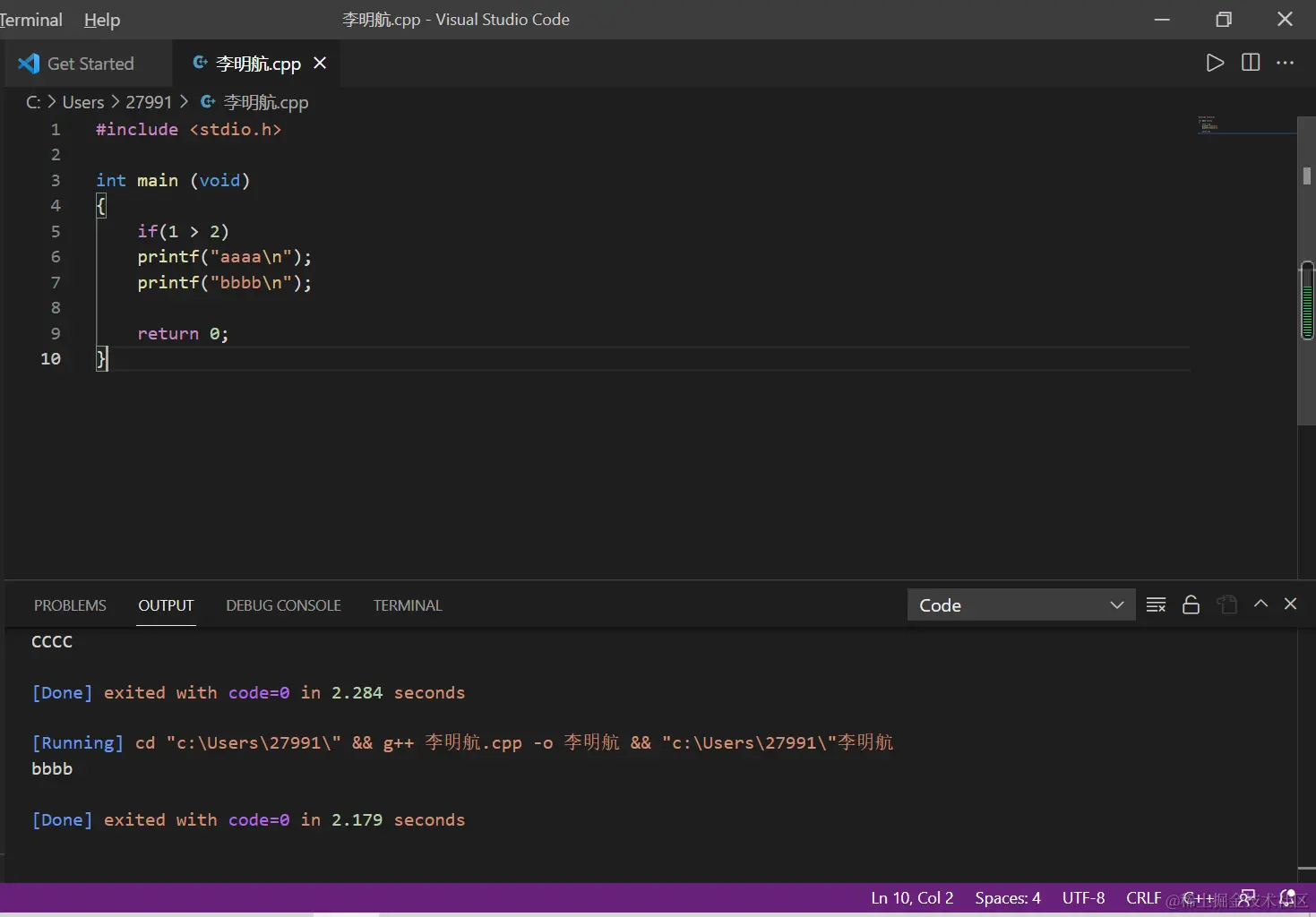
Task: Clear the output panel contents
Action: click(1156, 604)
